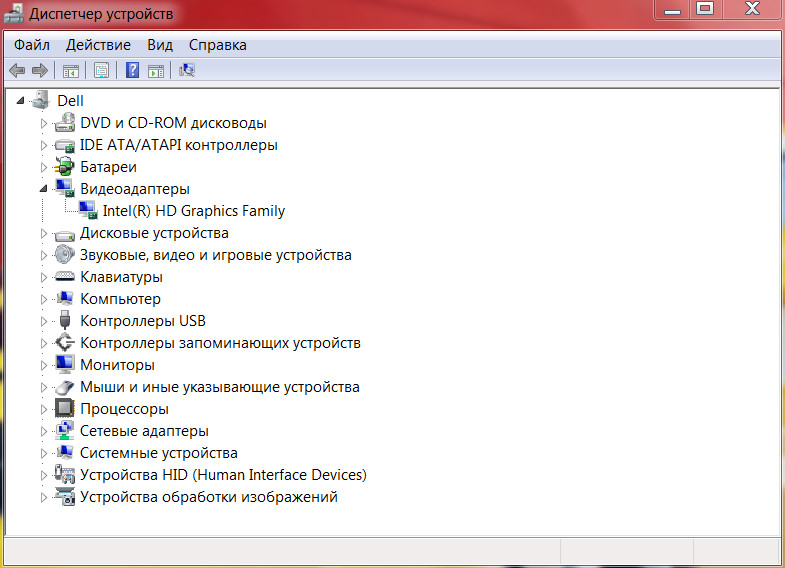Image resolution: width=785 pixels, height=568 pixels.
Task: Open the Действие menu
Action: pyautogui.click(x=98, y=45)
